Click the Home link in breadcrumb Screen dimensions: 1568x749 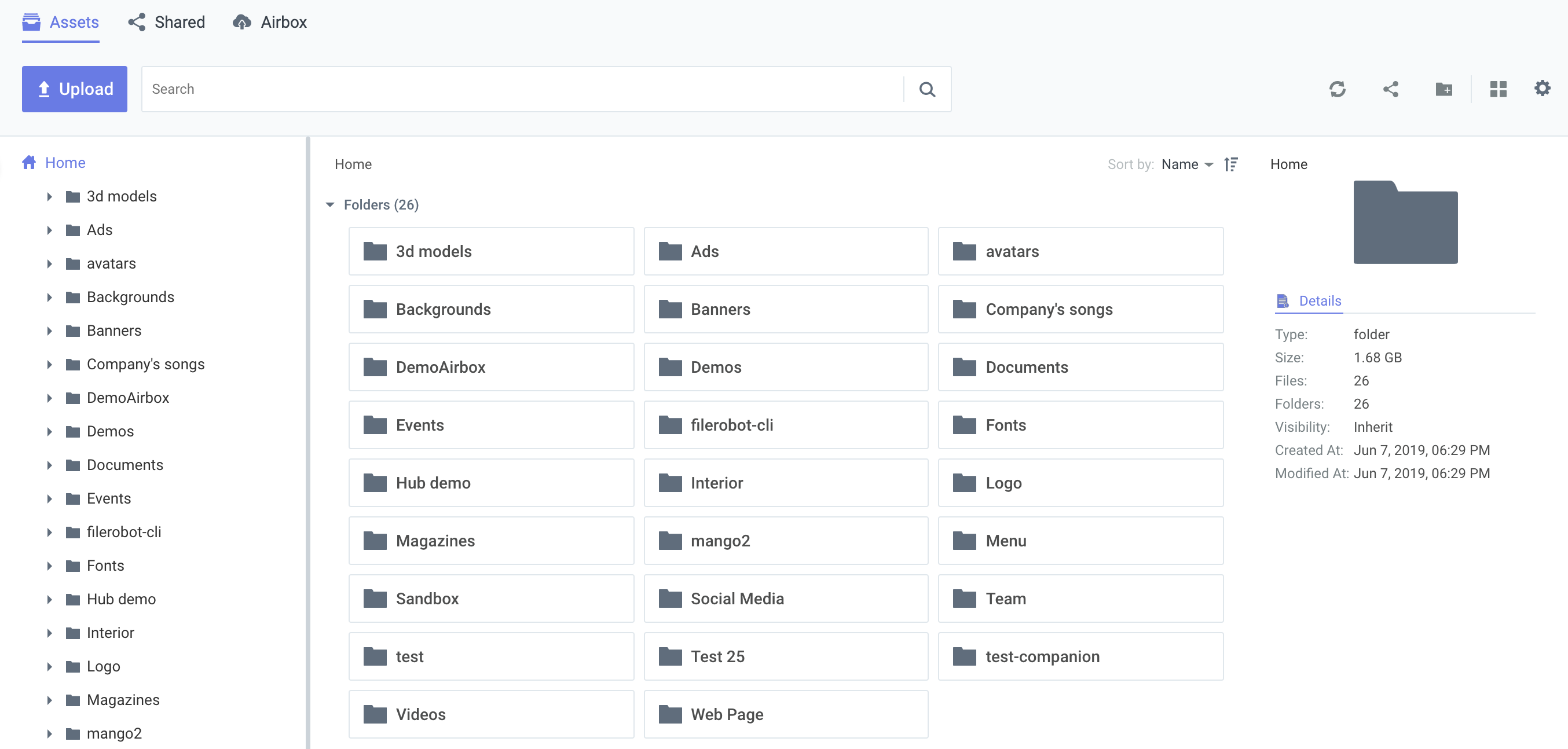tap(354, 164)
